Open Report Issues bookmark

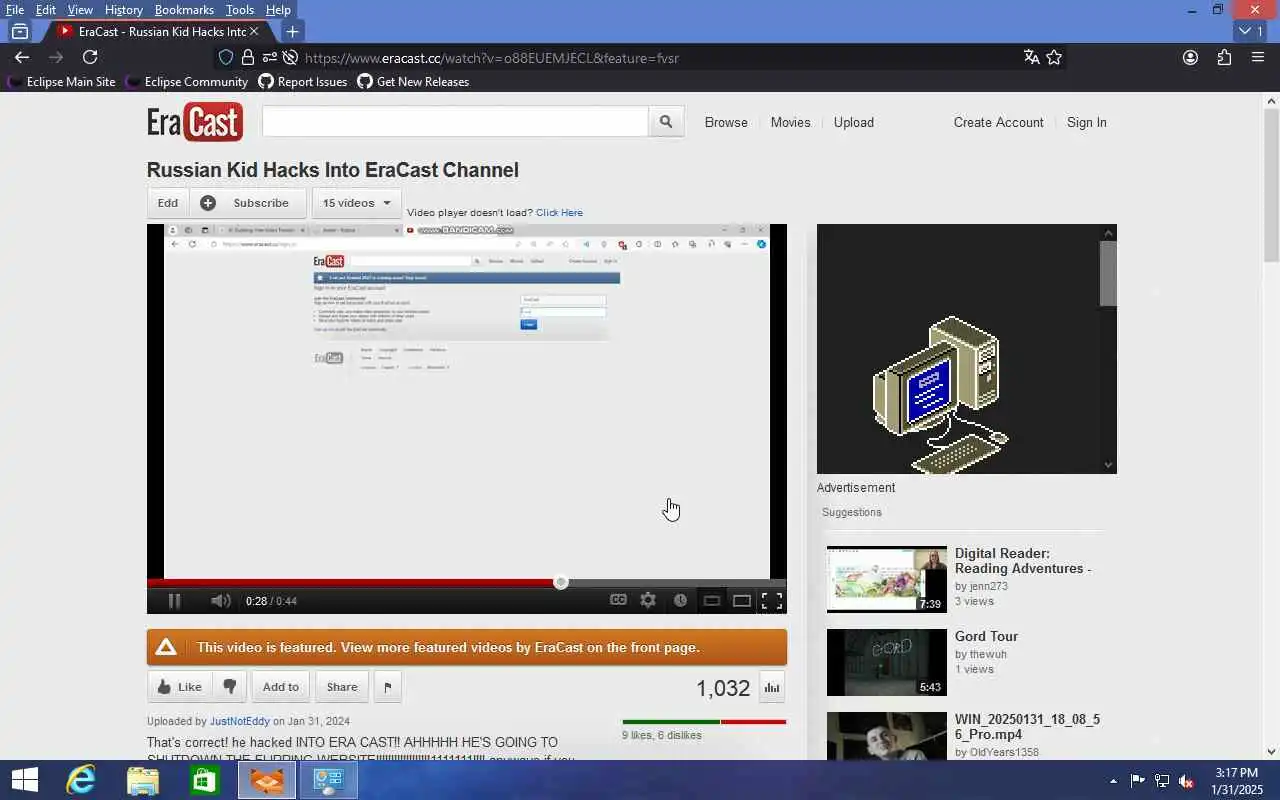(x=303, y=82)
